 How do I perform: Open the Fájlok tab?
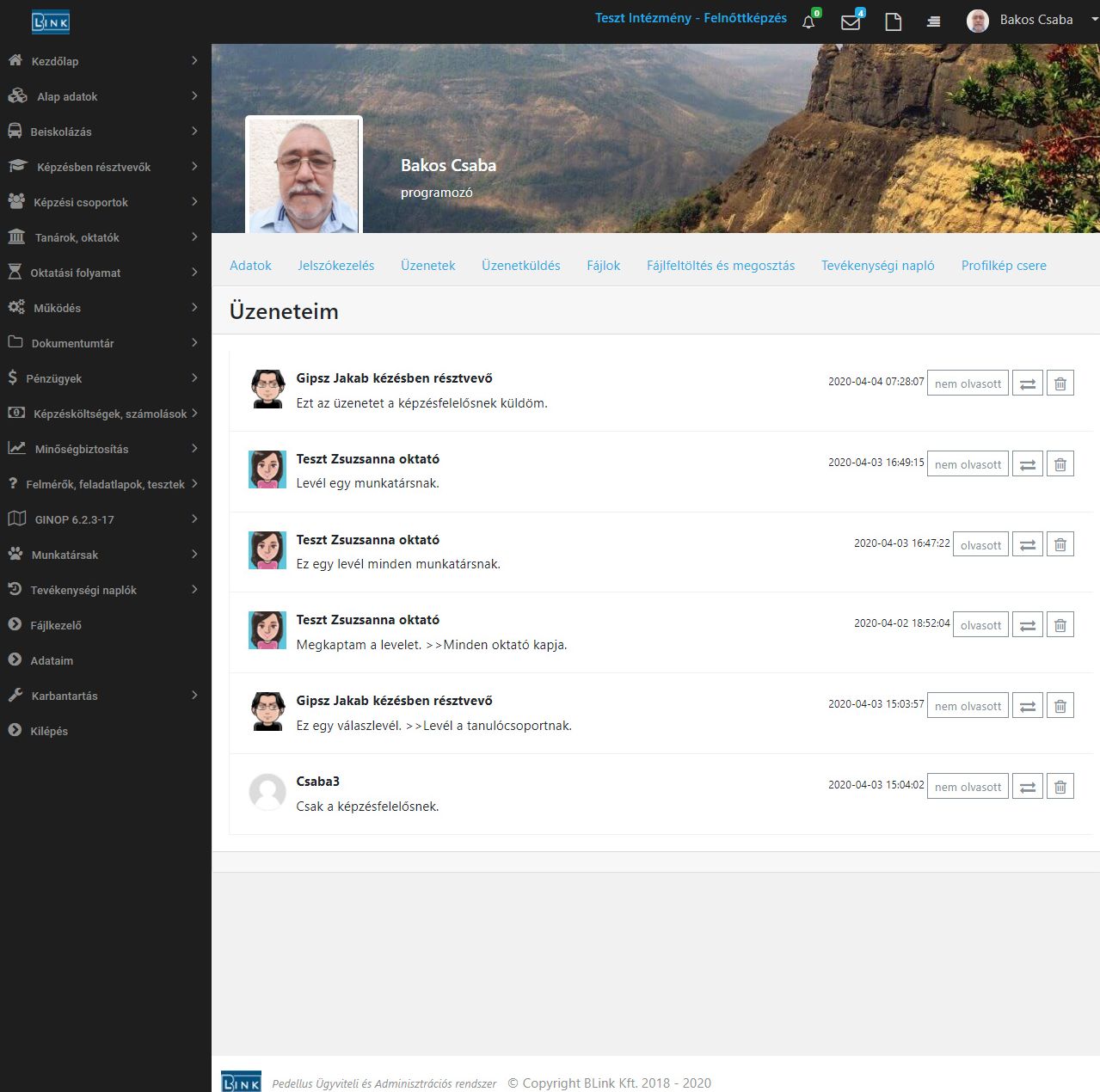[604, 266]
